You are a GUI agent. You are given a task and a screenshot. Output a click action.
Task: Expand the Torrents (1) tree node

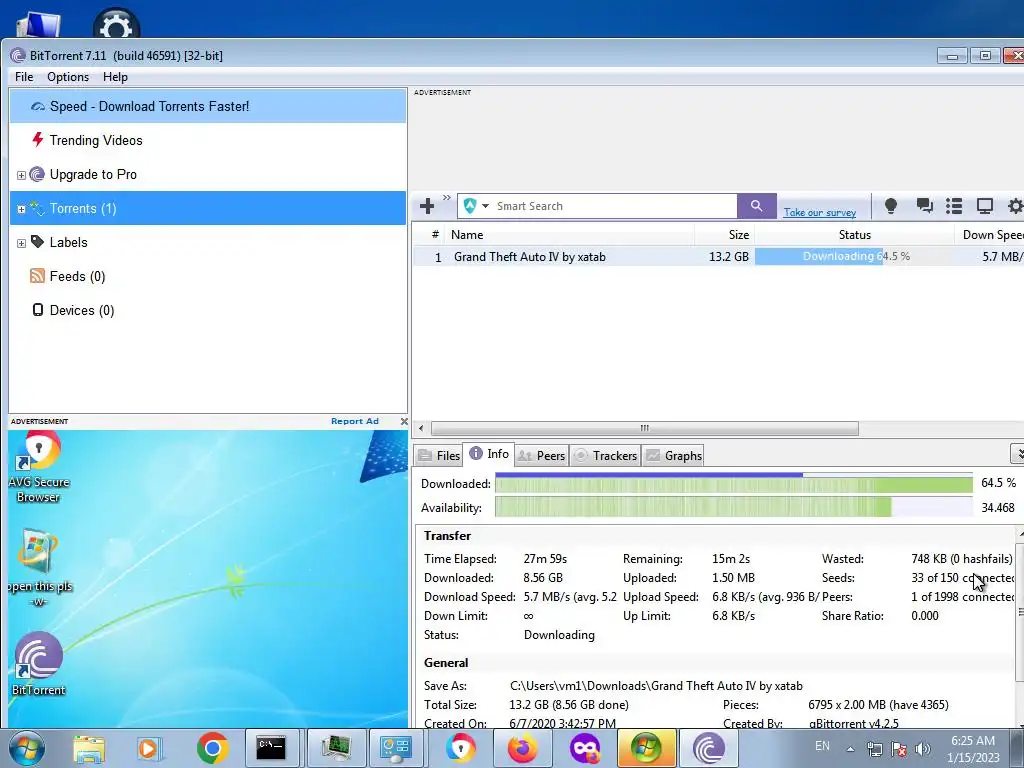[x=21, y=209]
